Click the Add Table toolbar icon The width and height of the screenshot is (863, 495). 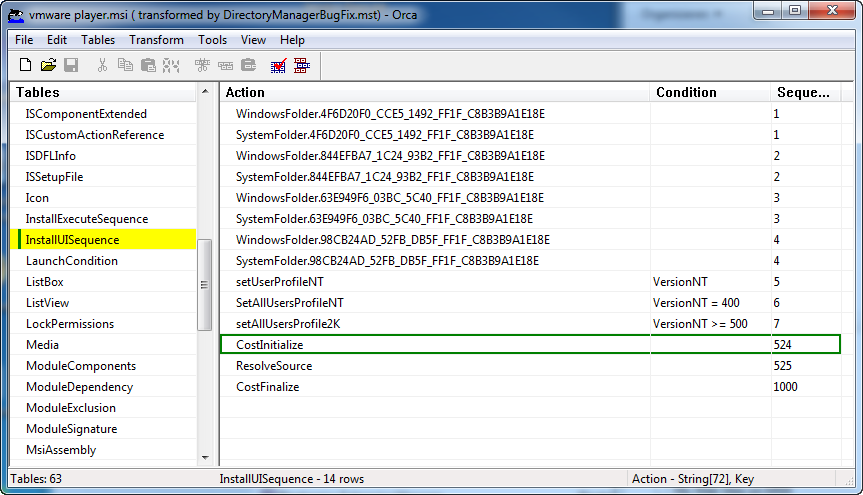(202, 65)
